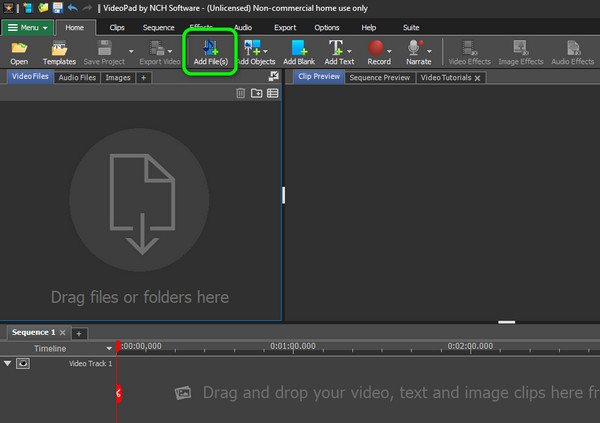
Task: Open the Audio ribbon tab
Action: pyautogui.click(x=243, y=28)
